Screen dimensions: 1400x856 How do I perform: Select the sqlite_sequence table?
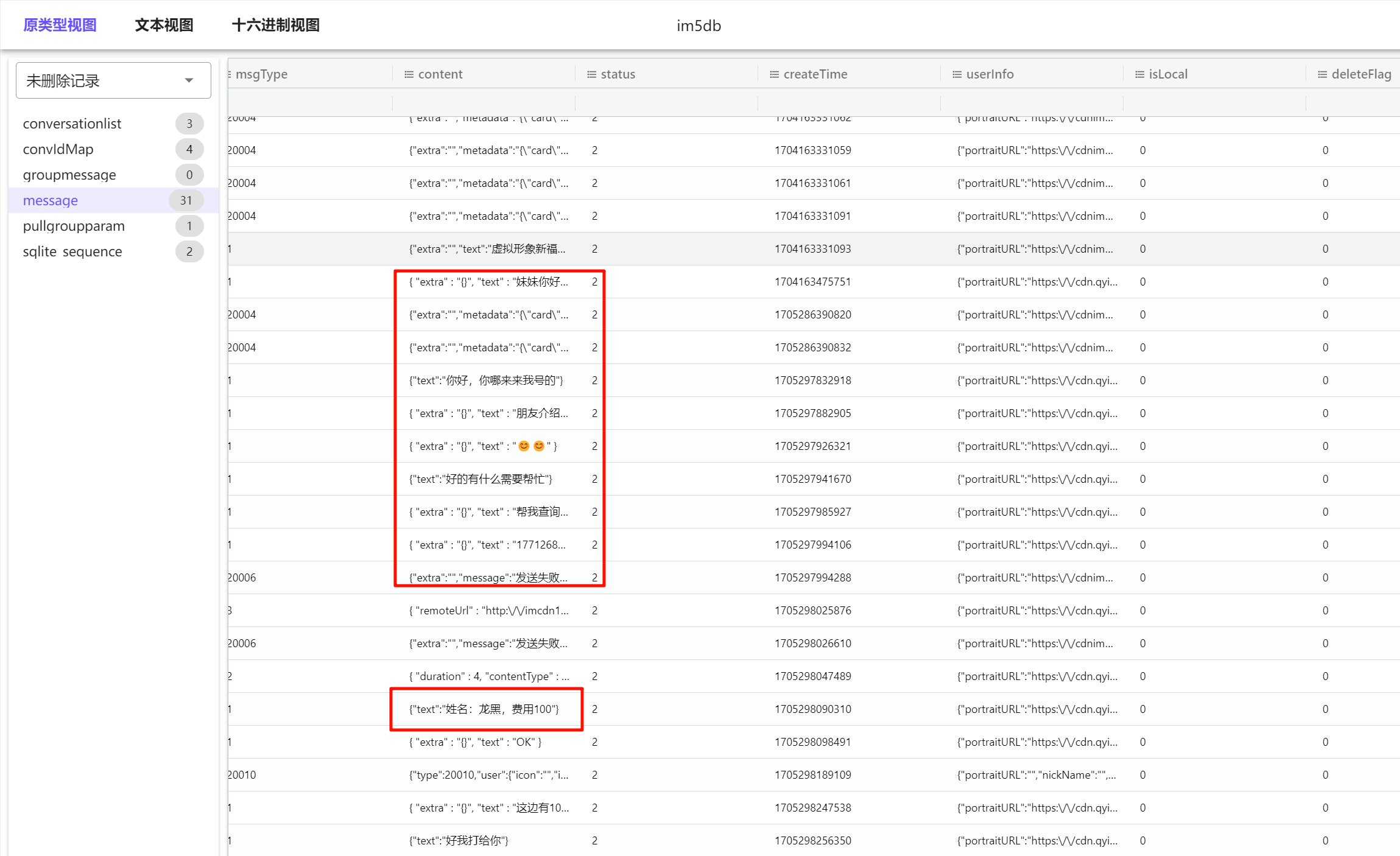(72, 251)
